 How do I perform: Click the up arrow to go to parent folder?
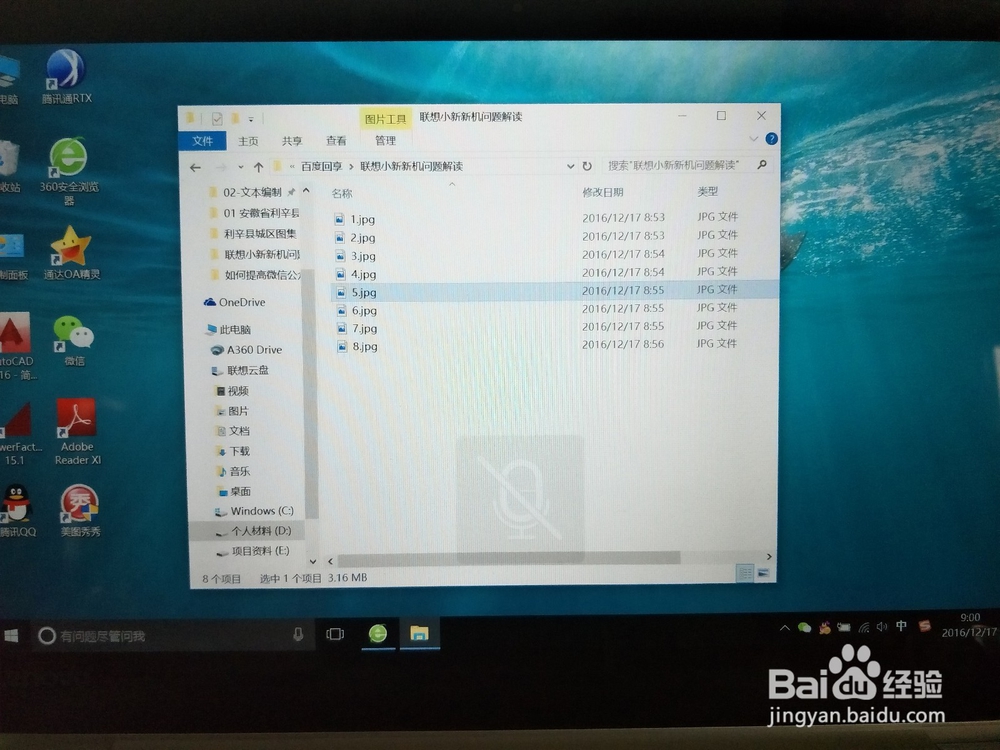pyautogui.click(x=258, y=166)
